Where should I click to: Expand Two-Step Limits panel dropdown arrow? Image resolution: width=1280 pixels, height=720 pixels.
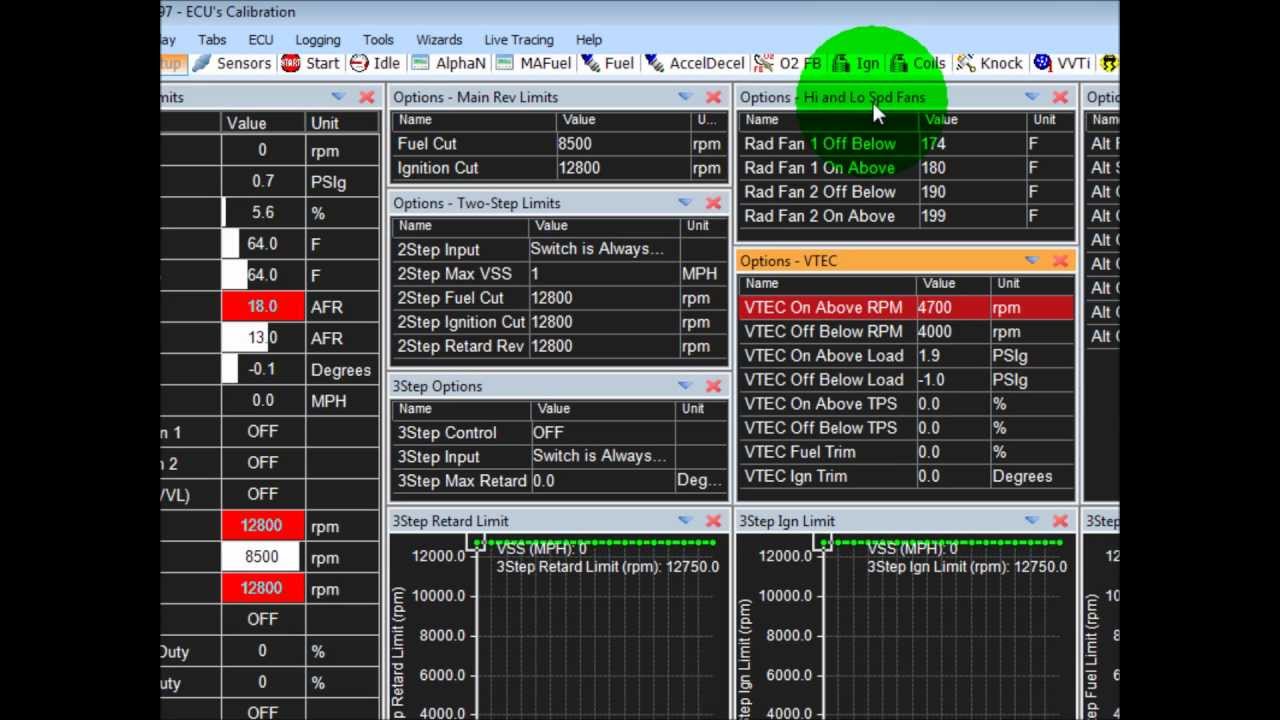click(685, 203)
